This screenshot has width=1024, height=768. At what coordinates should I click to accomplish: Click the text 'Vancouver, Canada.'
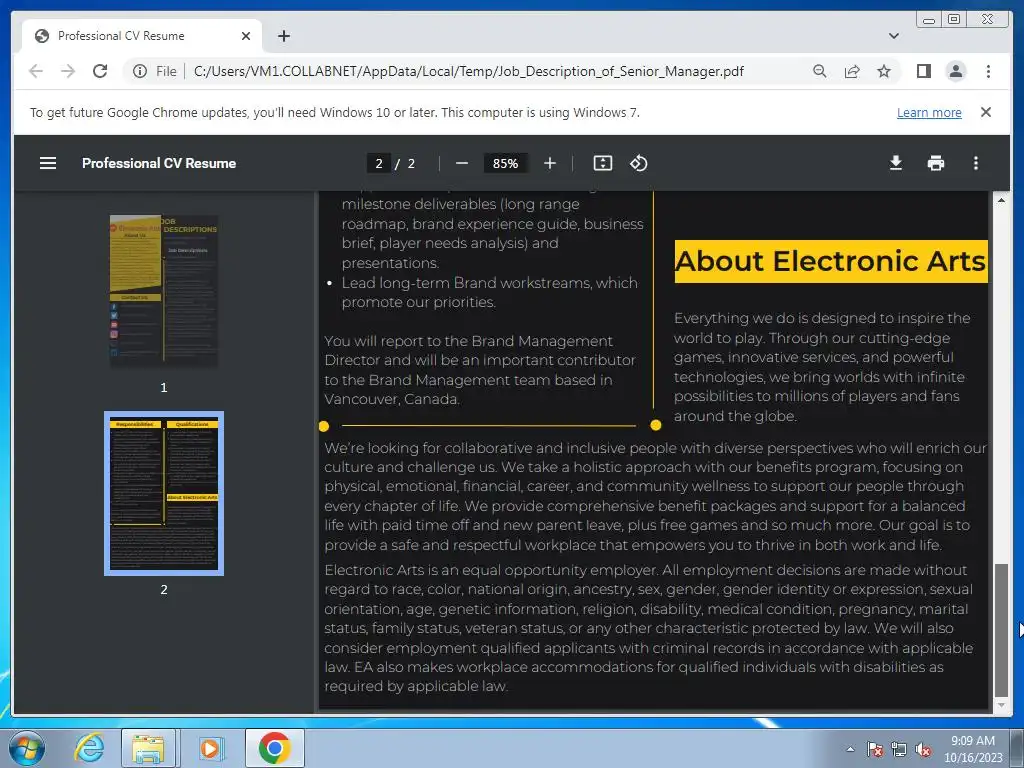click(392, 399)
